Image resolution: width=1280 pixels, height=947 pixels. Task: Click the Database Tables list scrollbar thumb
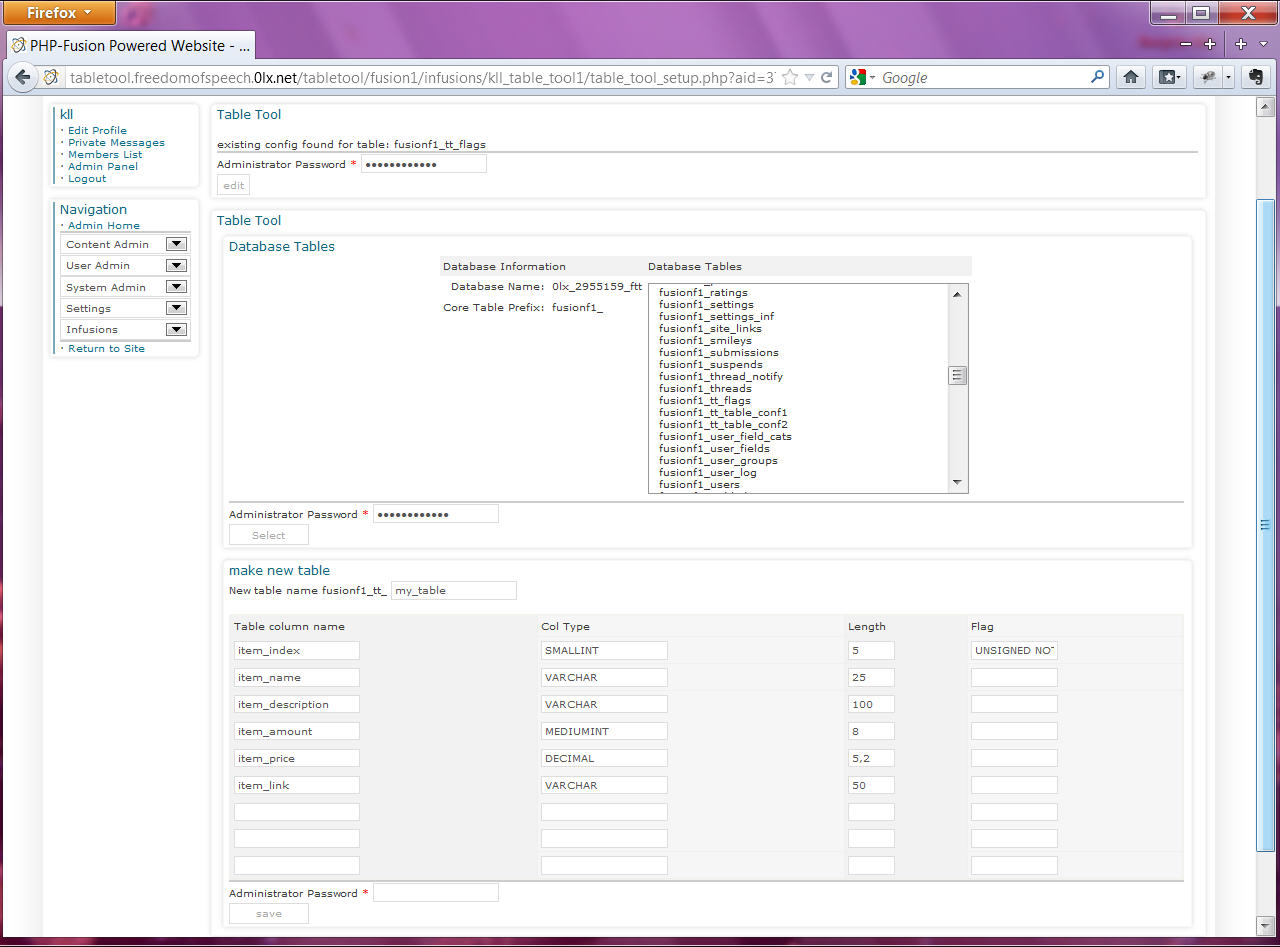click(x=957, y=376)
